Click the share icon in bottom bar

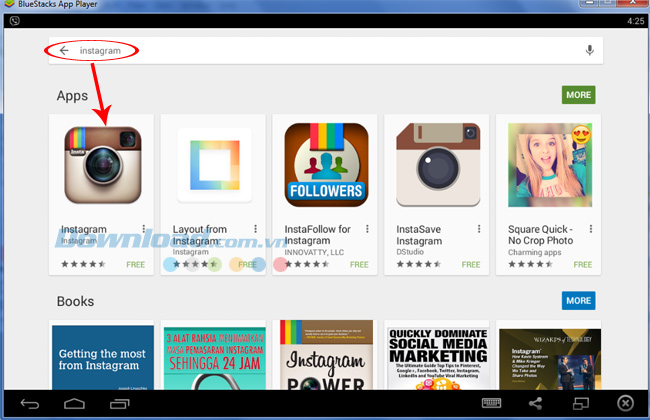coord(535,403)
